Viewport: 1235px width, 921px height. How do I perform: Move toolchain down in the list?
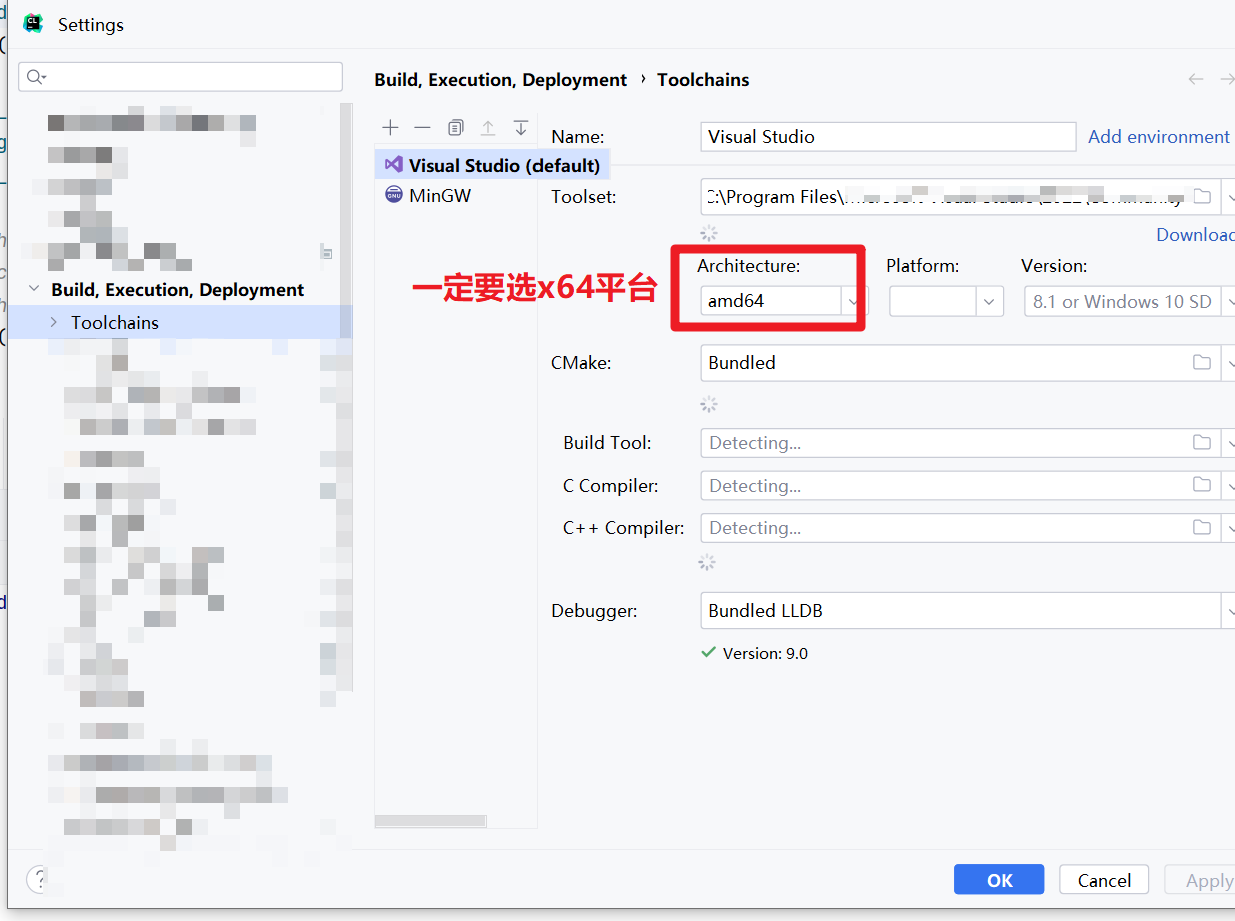(521, 128)
